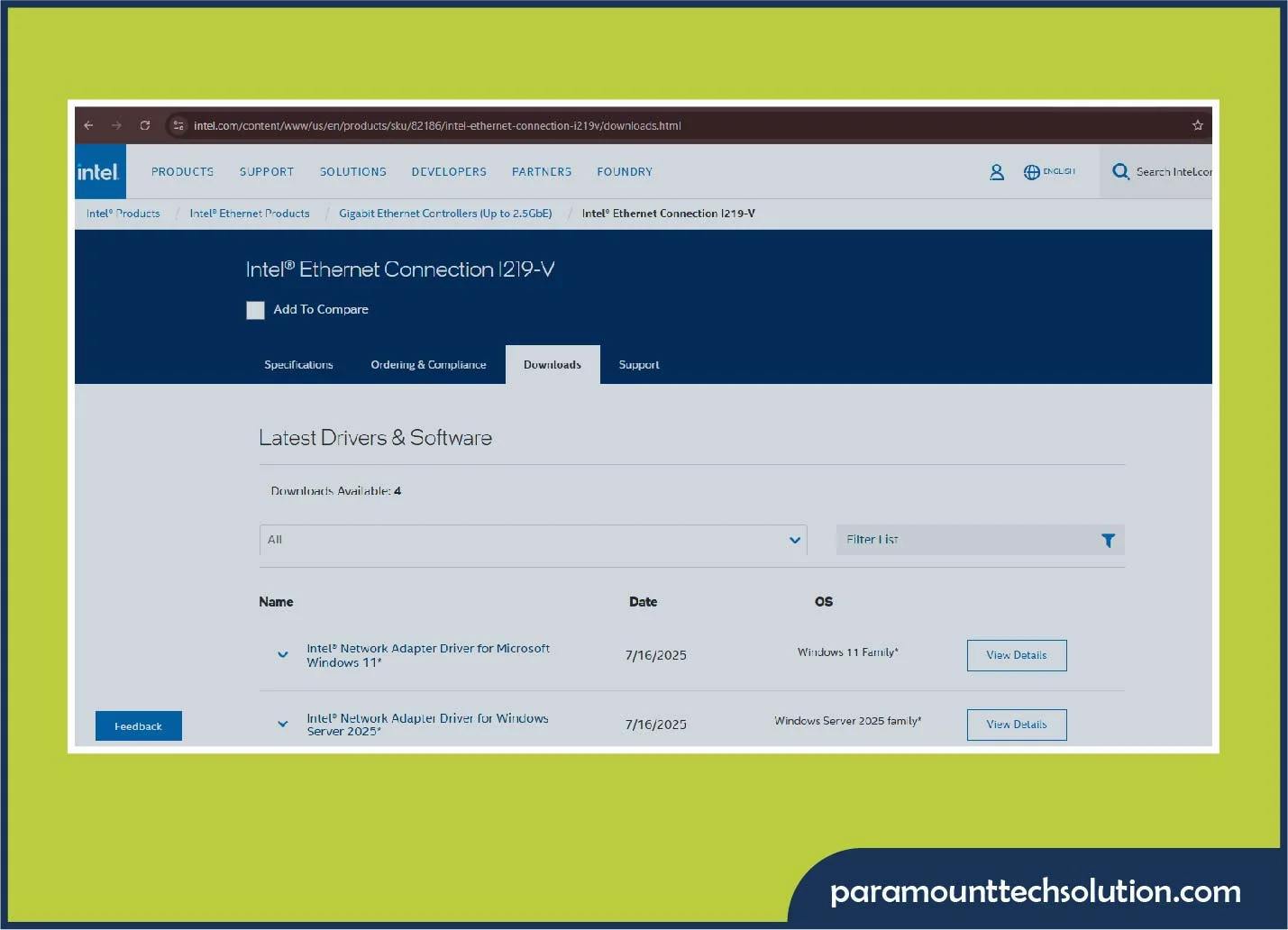
Task: Click the Feedback button
Action: tap(139, 726)
